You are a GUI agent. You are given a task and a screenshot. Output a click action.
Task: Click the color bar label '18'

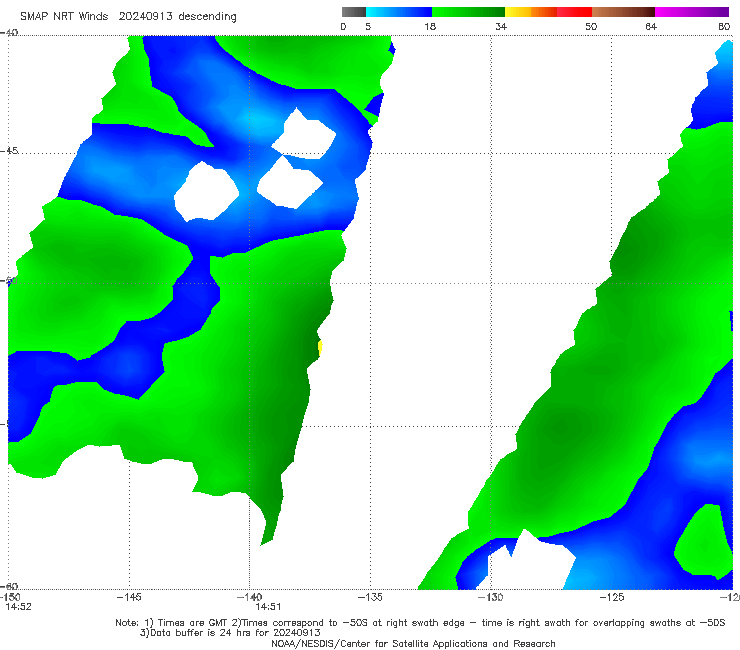click(430, 26)
